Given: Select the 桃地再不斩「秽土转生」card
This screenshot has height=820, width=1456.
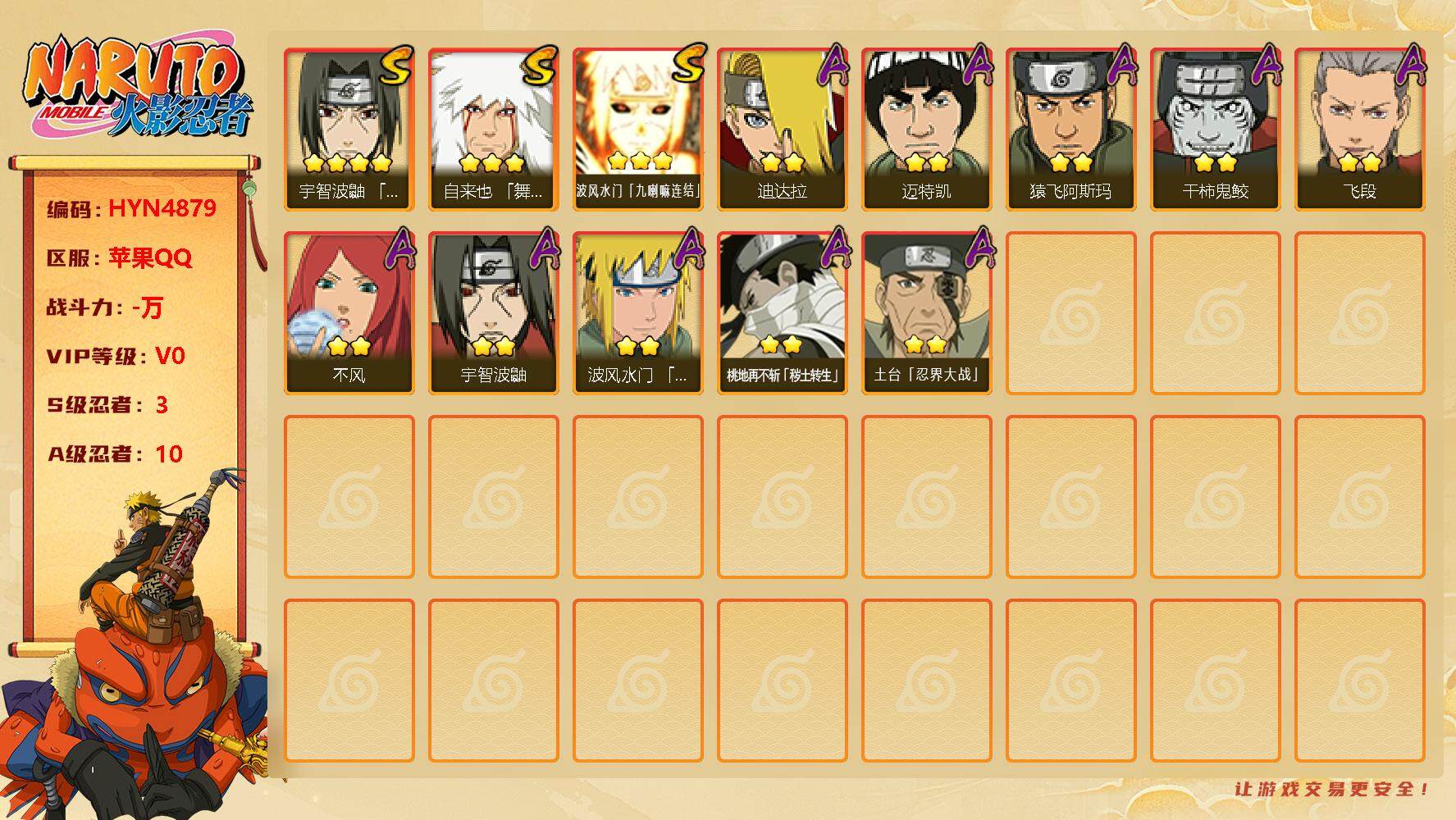Looking at the screenshot, I should pos(782,313).
